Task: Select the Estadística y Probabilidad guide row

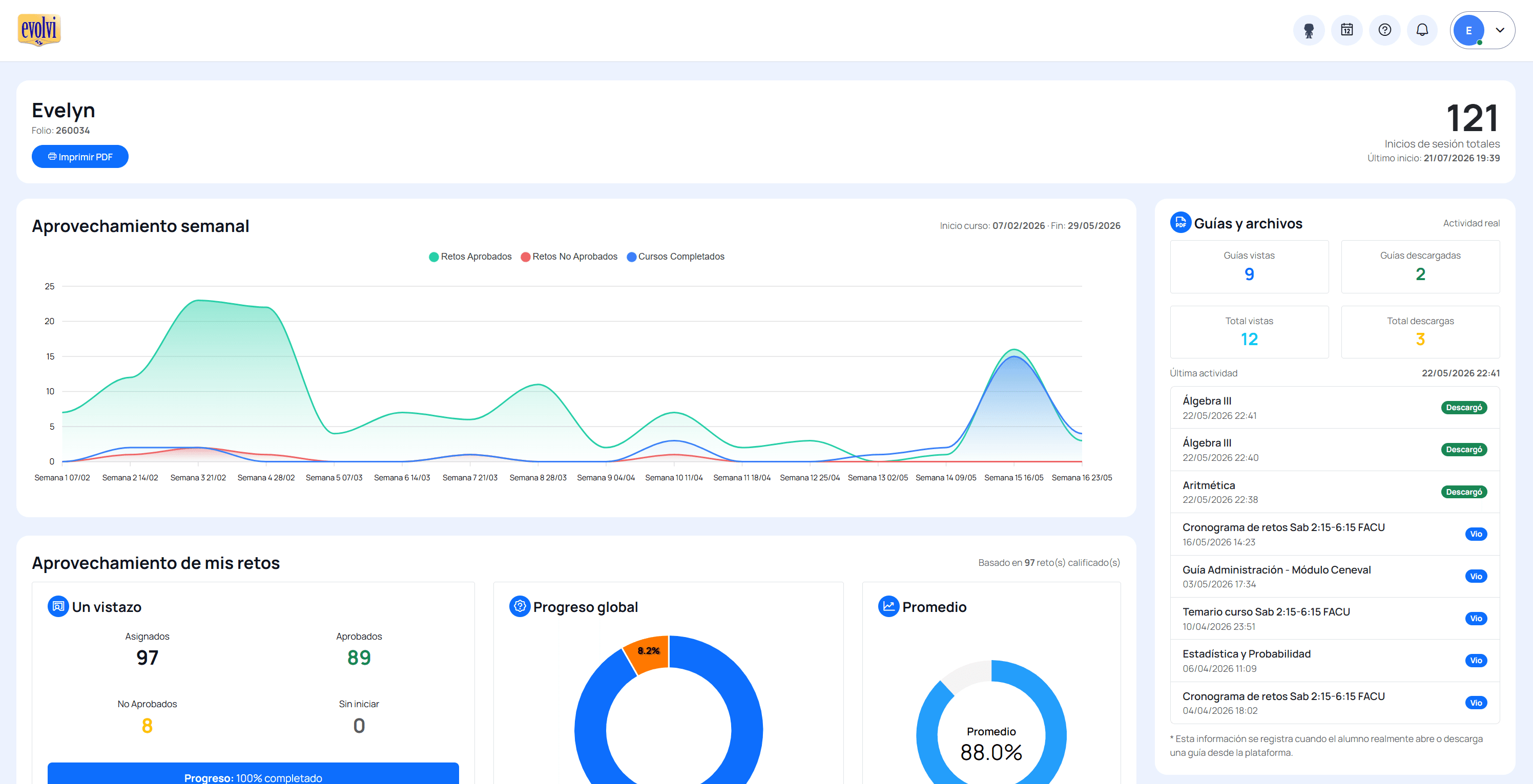Action: 1334,661
